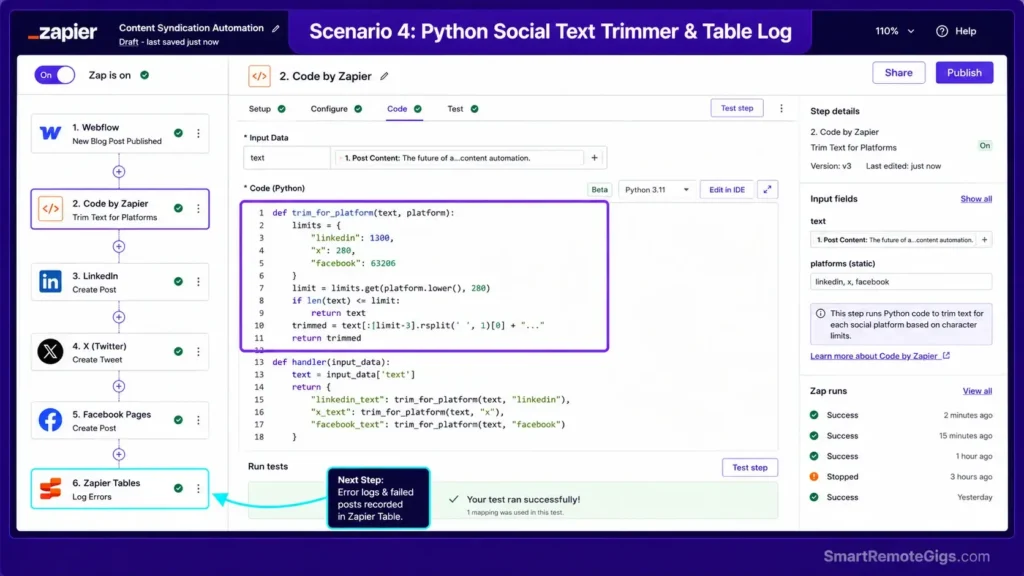Publish the zap
The width and height of the screenshot is (1024, 576).
964,73
